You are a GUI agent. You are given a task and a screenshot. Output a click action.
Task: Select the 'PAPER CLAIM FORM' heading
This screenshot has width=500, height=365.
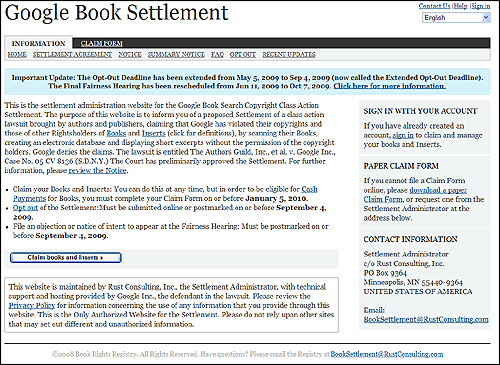(x=401, y=166)
